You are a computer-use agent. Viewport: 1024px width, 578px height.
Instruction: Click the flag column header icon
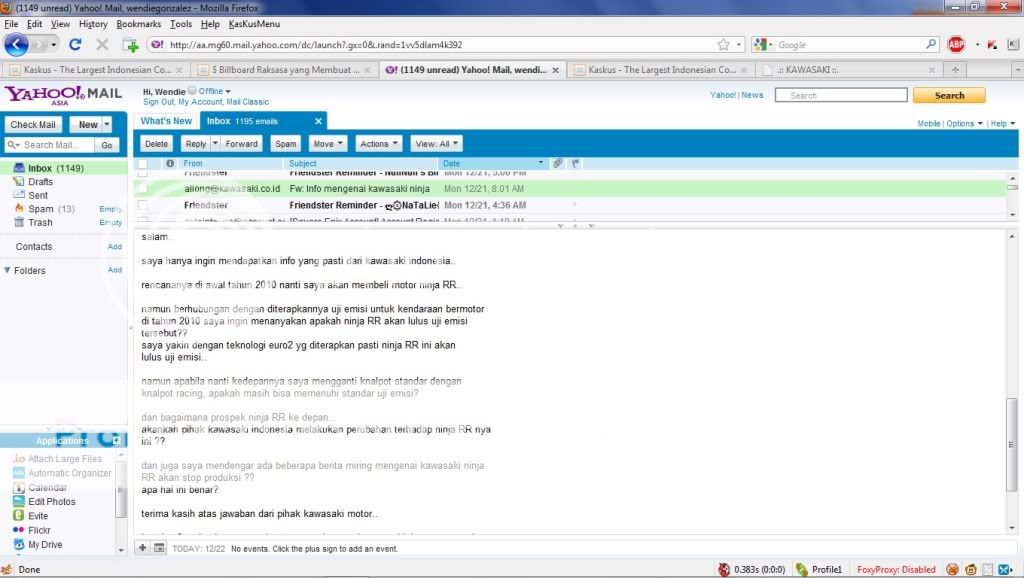pos(575,163)
